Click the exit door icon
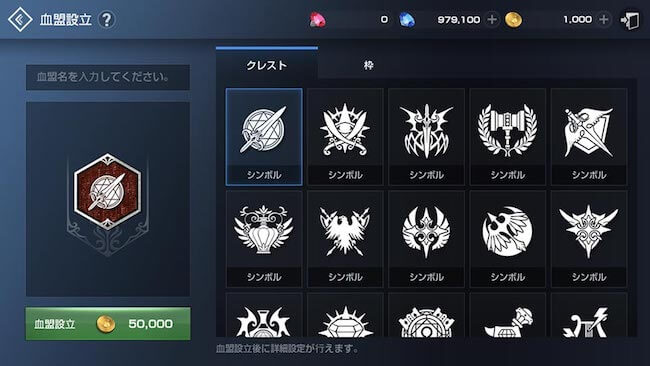The width and height of the screenshot is (650, 366). click(630, 20)
